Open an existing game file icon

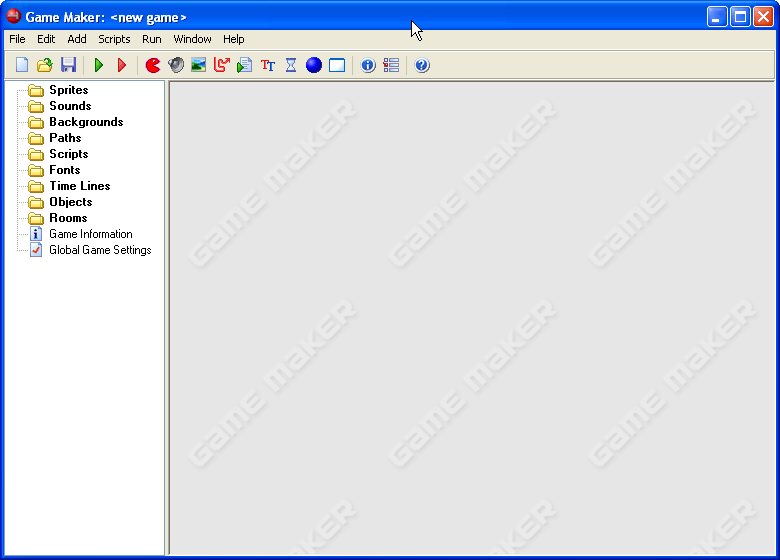pos(45,65)
